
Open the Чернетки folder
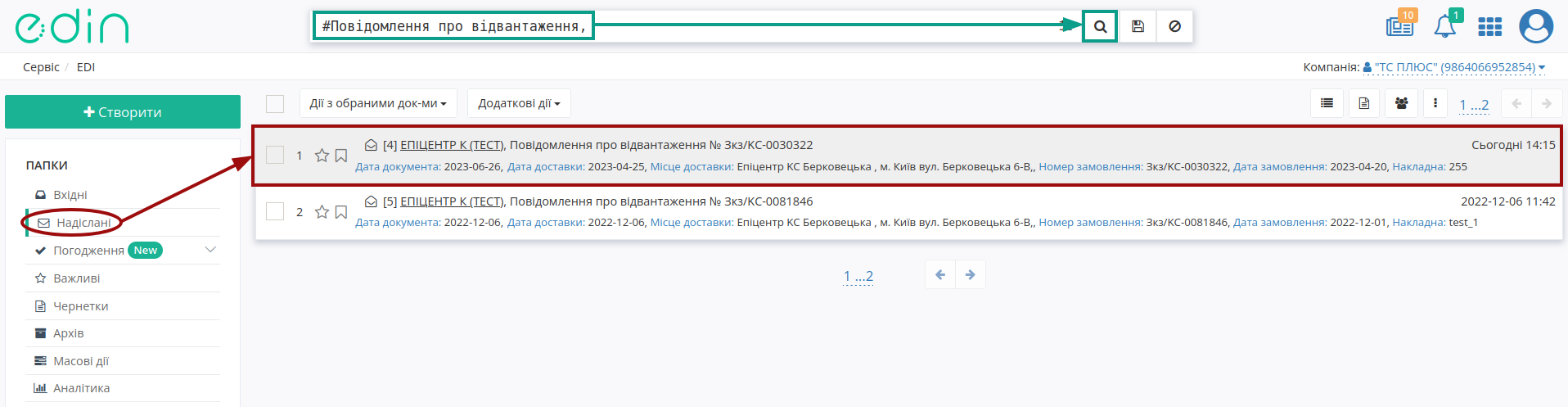pos(80,306)
